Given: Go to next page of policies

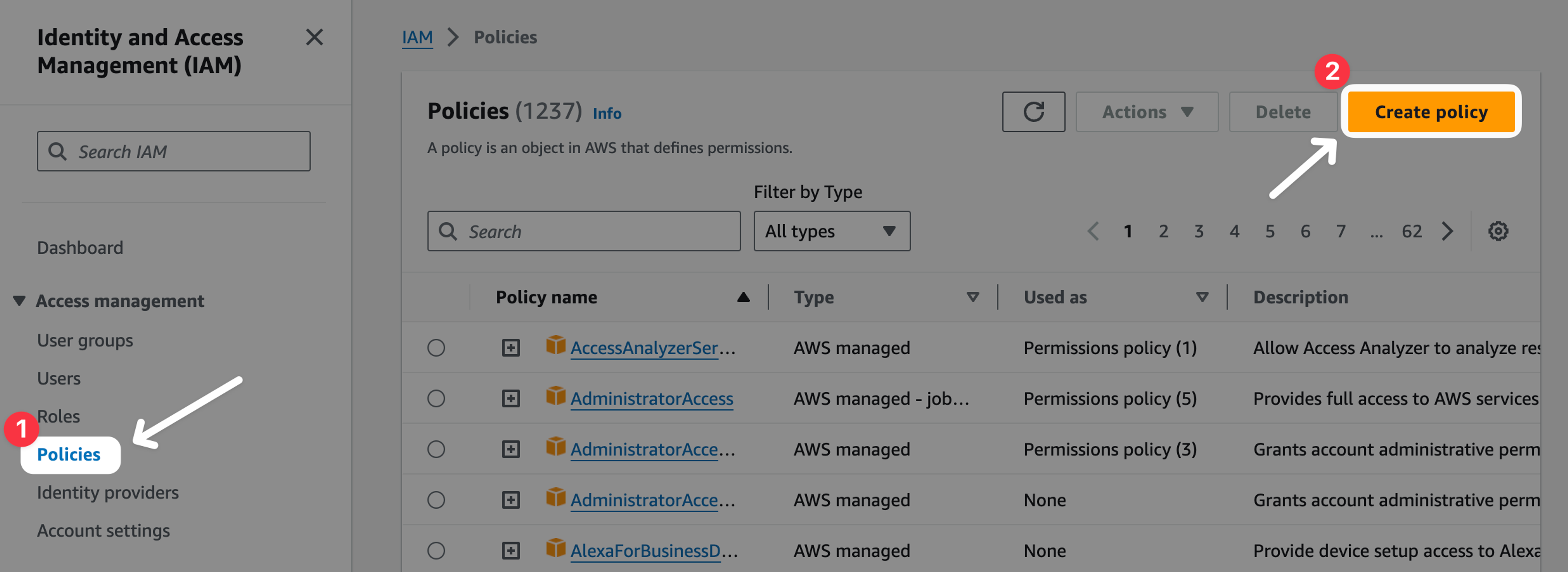Looking at the screenshot, I should pyautogui.click(x=1448, y=231).
